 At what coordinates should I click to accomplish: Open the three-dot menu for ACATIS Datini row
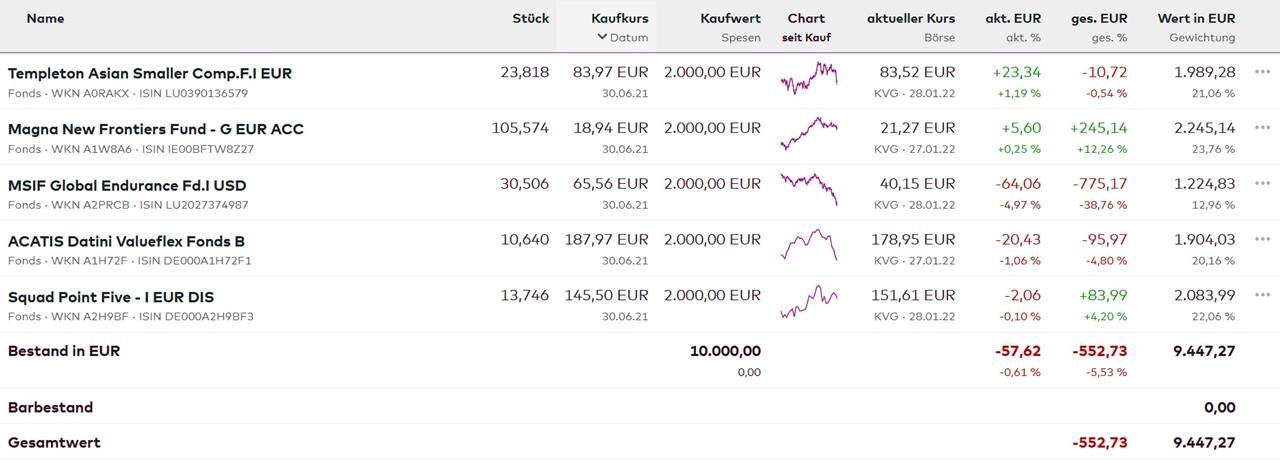[x=1262, y=240]
